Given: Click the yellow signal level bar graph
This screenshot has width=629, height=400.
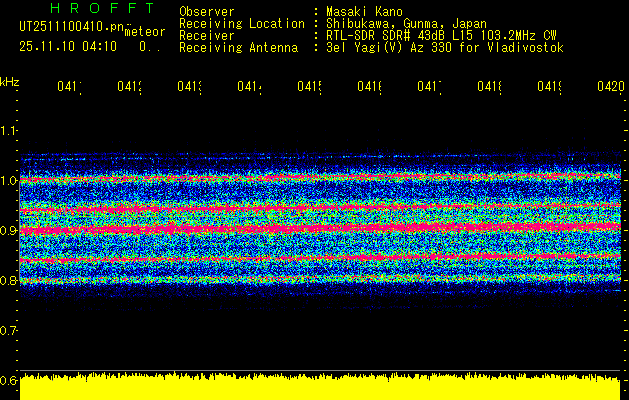Looking at the screenshot, I should (x=320, y=389).
